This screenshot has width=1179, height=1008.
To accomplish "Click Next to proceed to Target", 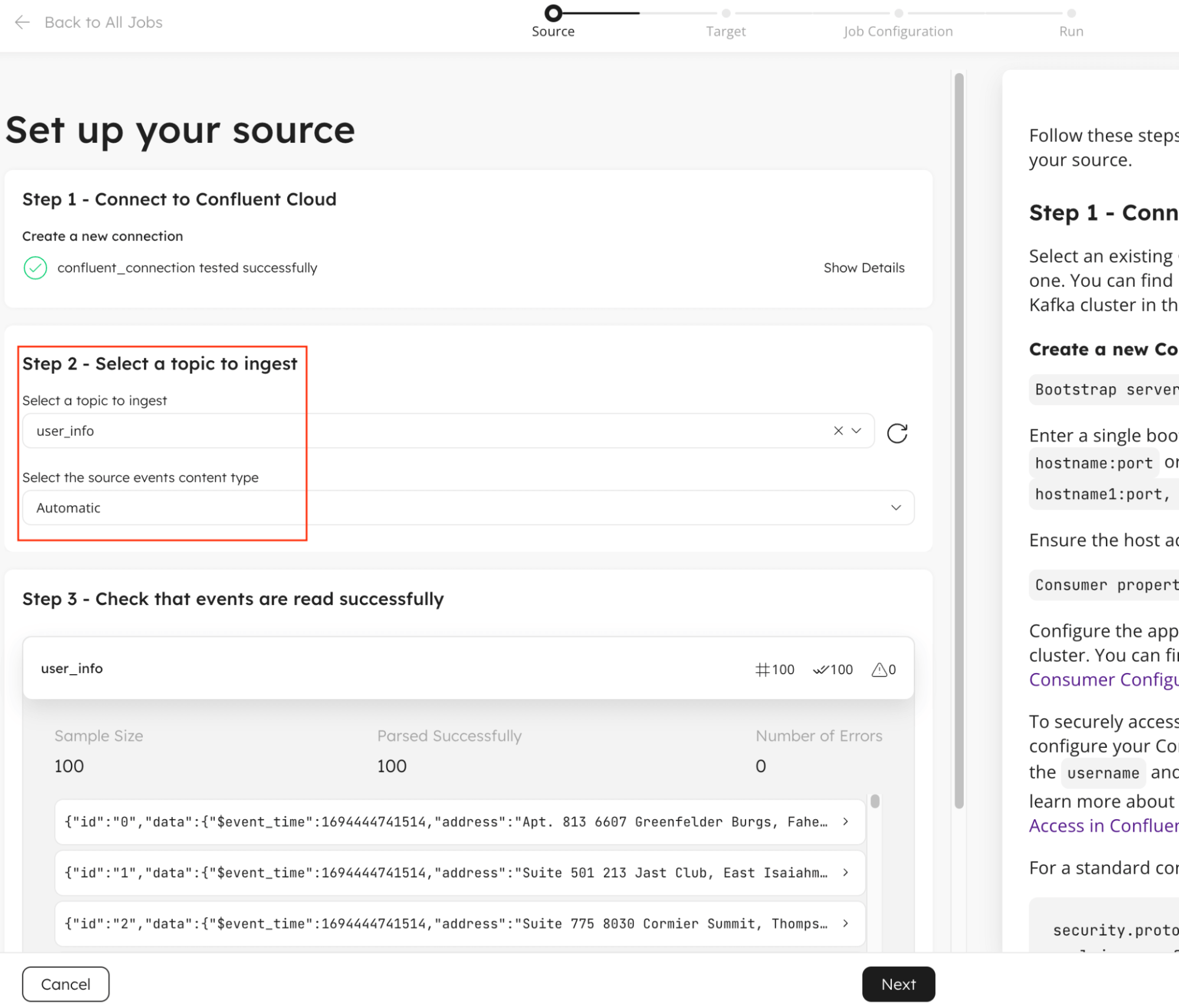I will (x=898, y=984).
